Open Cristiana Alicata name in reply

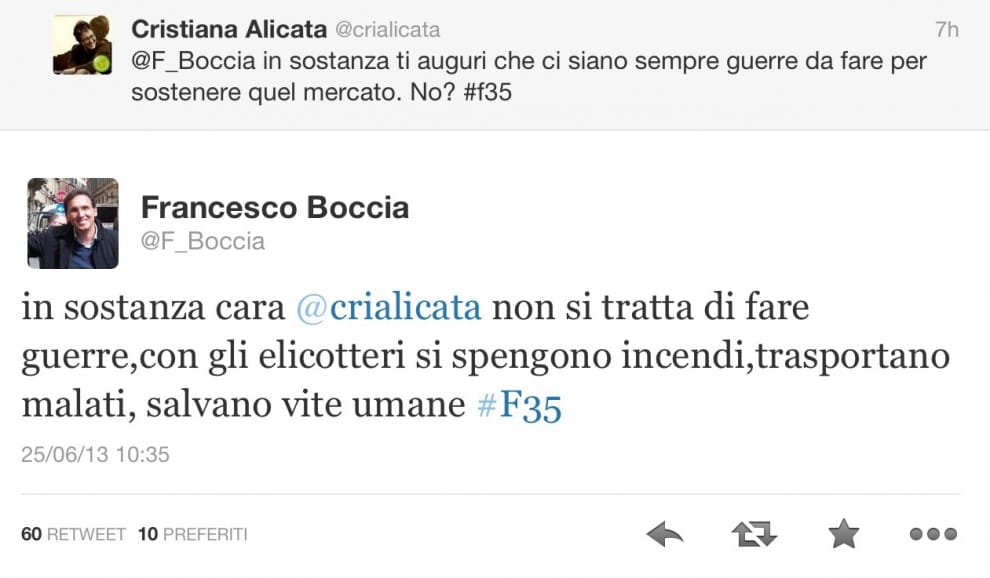(x=229, y=29)
